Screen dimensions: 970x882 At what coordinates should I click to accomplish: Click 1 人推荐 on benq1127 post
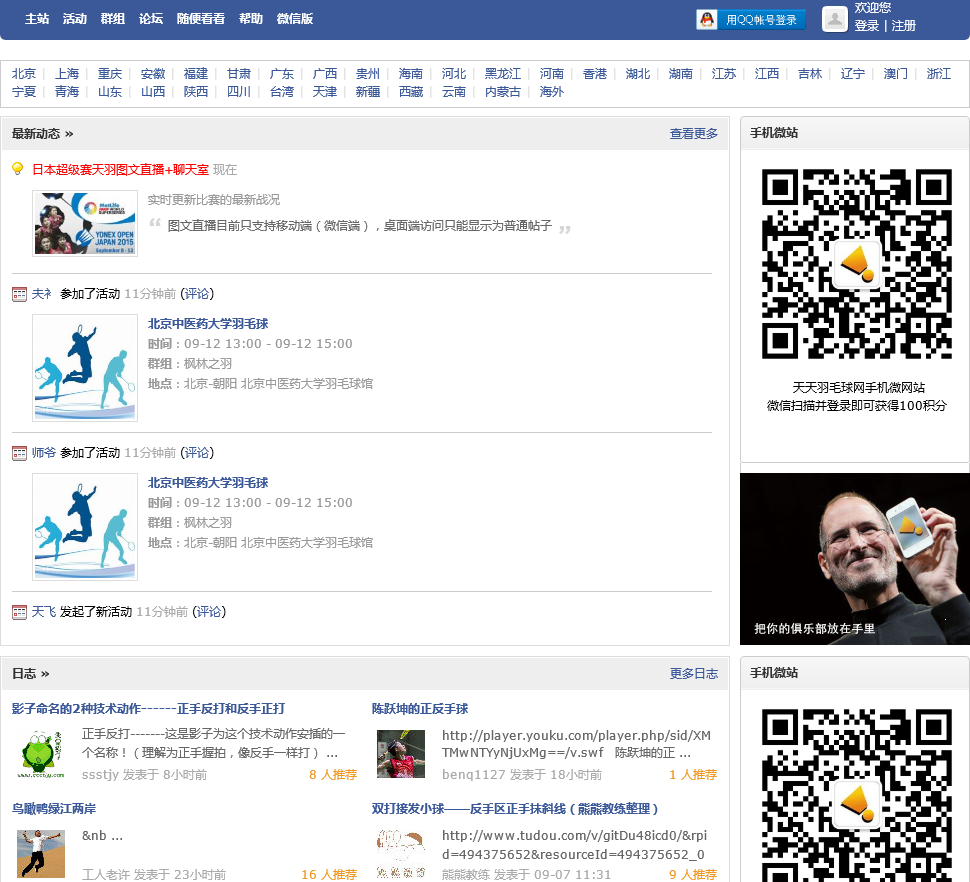tap(693, 774)
